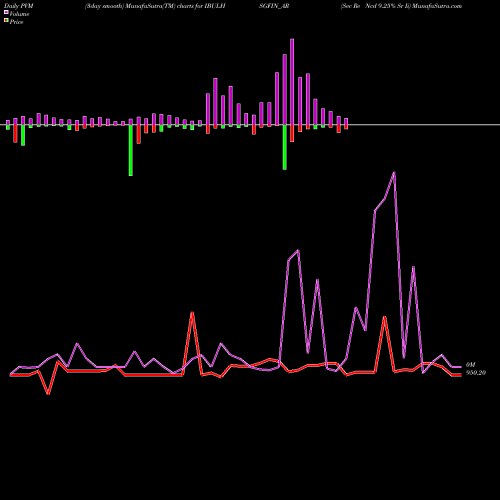This screenshot has height=500, width=500.
Task: Click the MunafaSutra.com text in header
Action: [437, 6]
